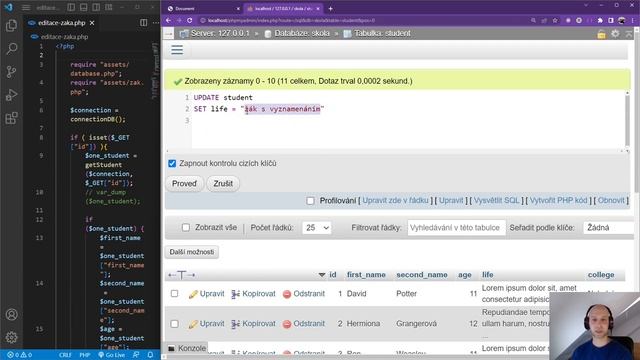Open the Konzole panel
640x360 pixels.
(x=187, y=349)
